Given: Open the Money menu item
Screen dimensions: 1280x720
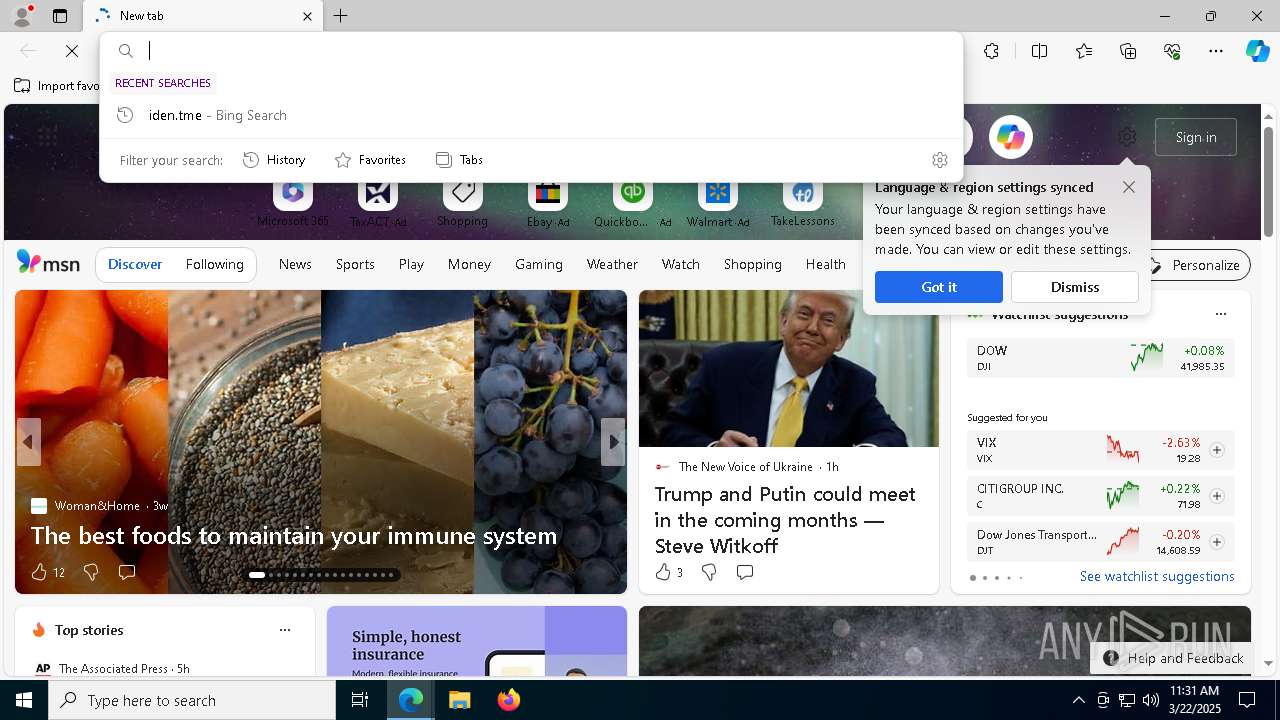Looking at the screenshot, I should 469,264.
